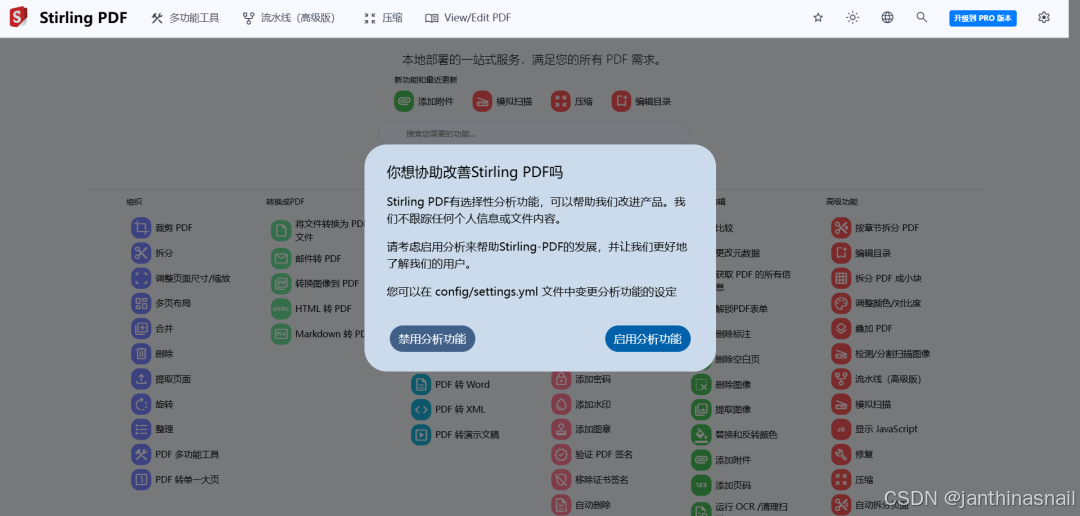Toggle dark mode with the sun icon
Image resolution: width=1080 pixels, height=516 pixels.
click(x=853, y=18)
